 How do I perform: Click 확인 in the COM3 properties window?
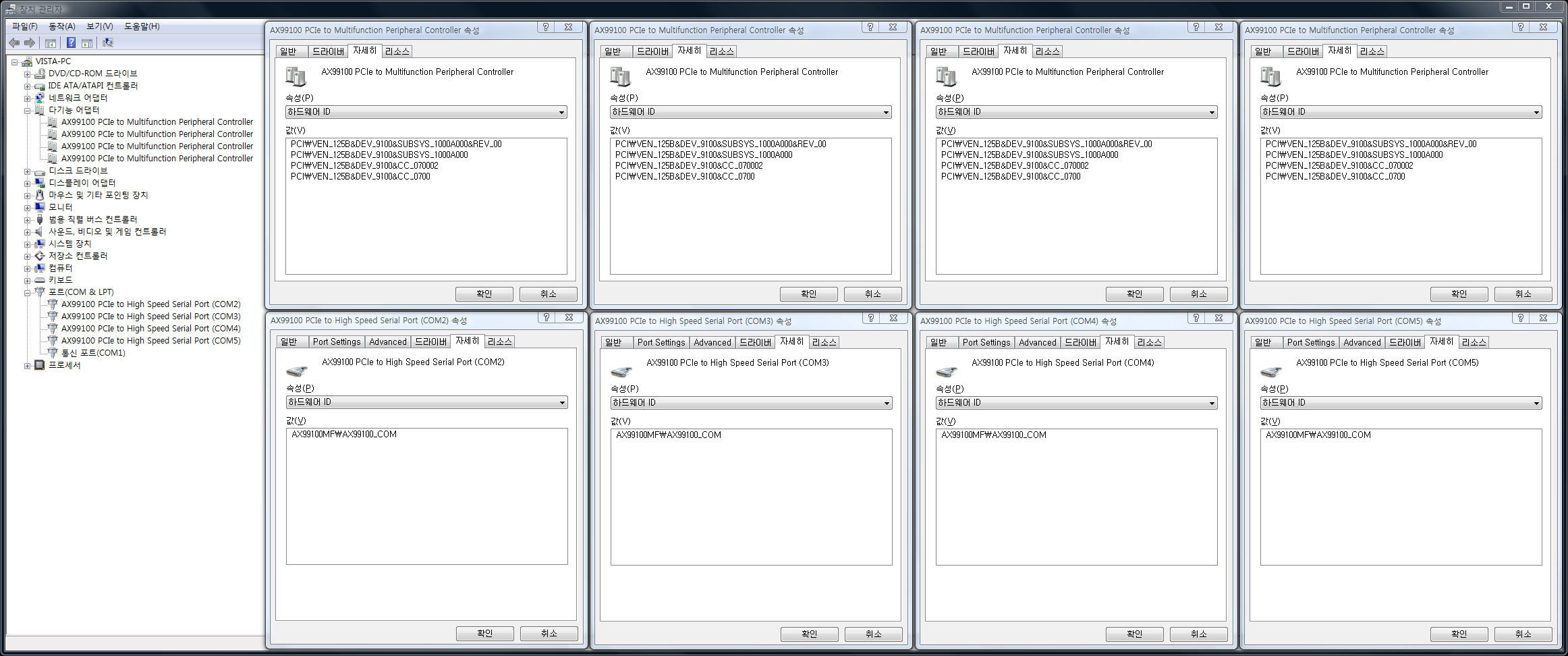point(809,634)
